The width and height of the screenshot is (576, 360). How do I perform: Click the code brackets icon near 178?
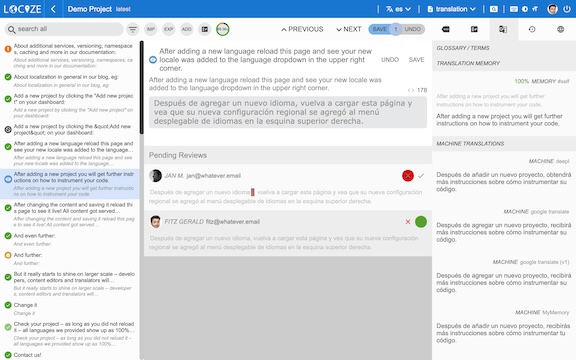[x=411, y=90]
